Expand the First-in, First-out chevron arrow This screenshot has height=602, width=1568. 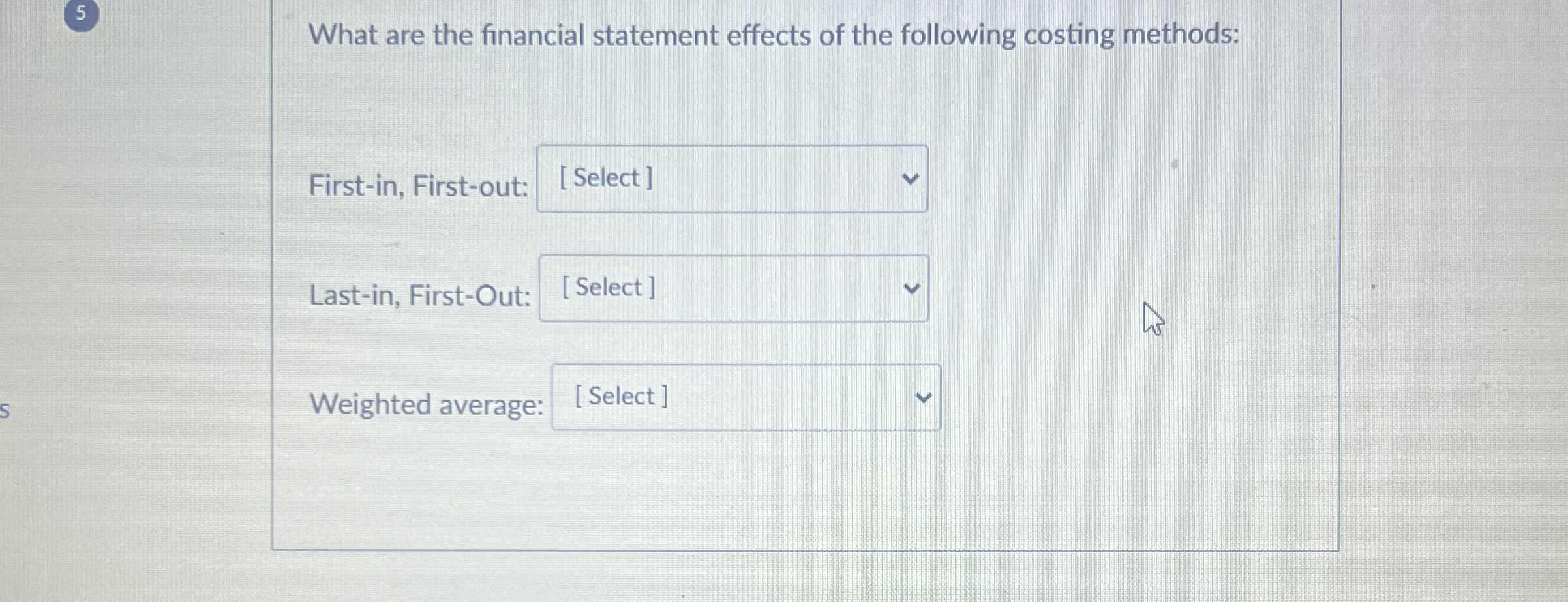[x=912, y=177]
